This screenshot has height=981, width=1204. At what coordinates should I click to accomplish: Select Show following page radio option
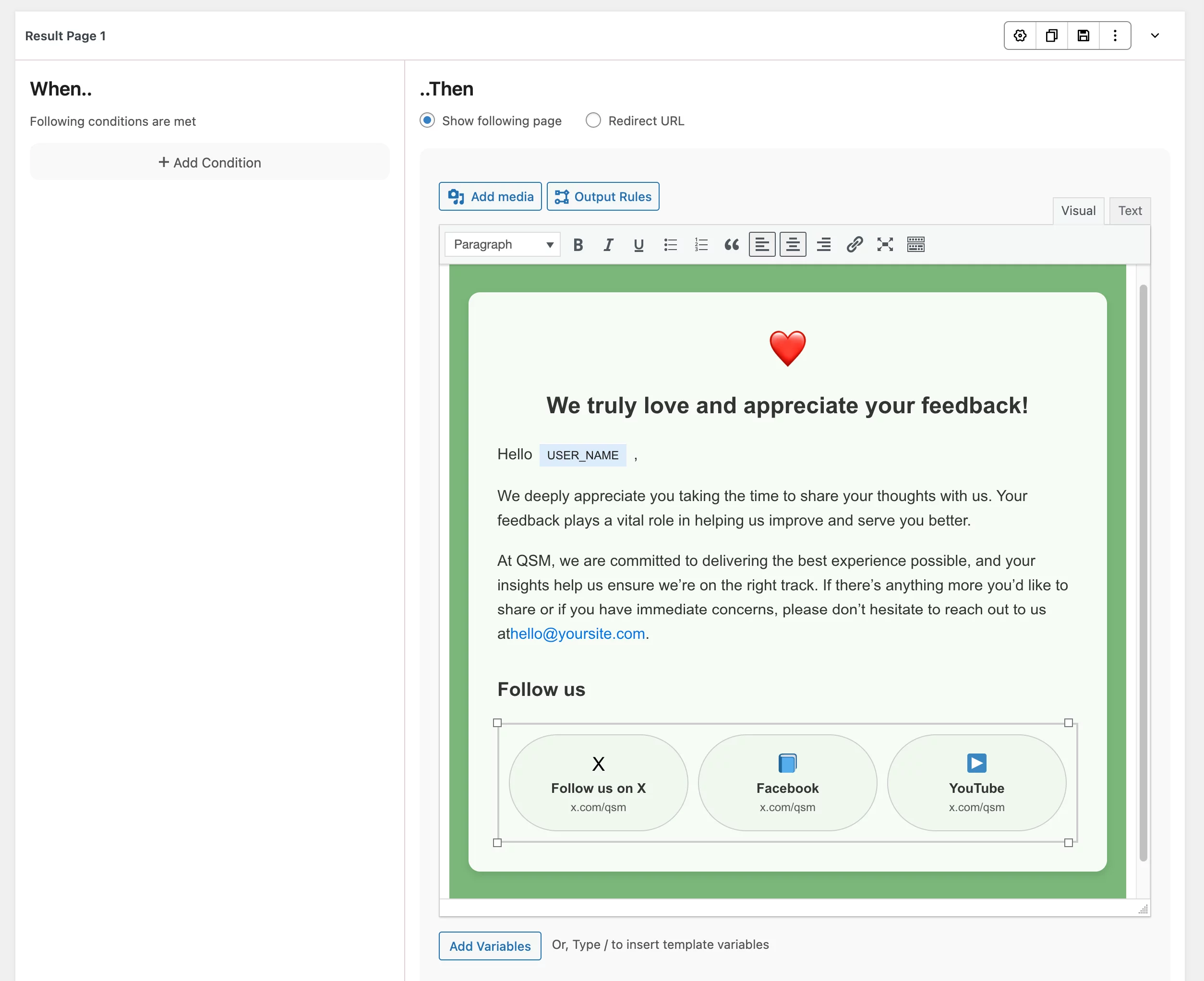(x=427, y=120)
